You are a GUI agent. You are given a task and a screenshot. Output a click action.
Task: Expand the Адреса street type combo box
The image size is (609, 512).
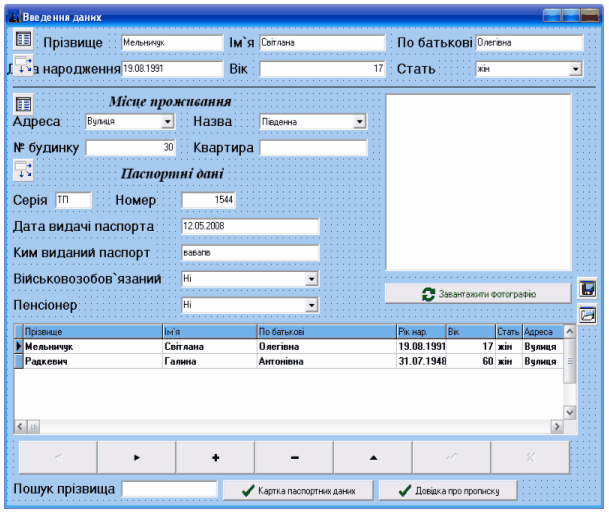[167, 122]
